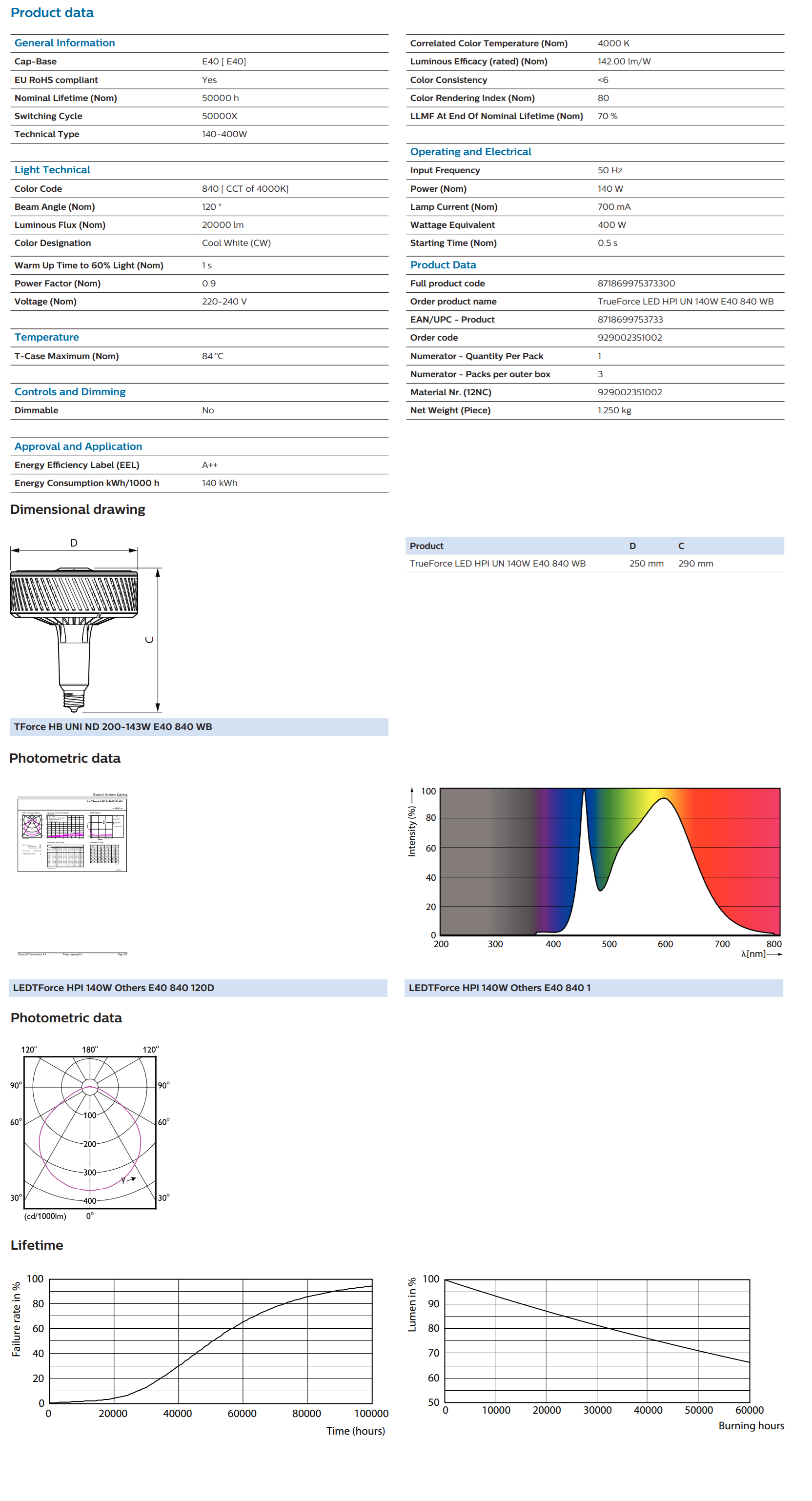Select Color Rendering Index value "80"
Screen dimensions: 812x1501
point(604,98)
